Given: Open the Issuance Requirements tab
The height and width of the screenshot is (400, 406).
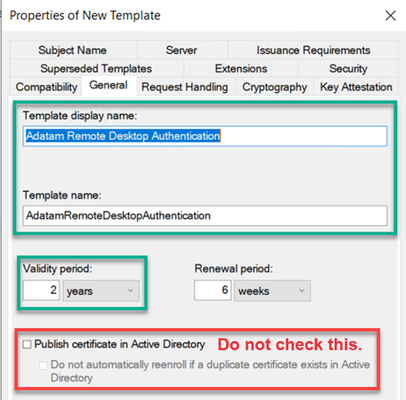Looking at the screenshot, I should coord(313,50).
